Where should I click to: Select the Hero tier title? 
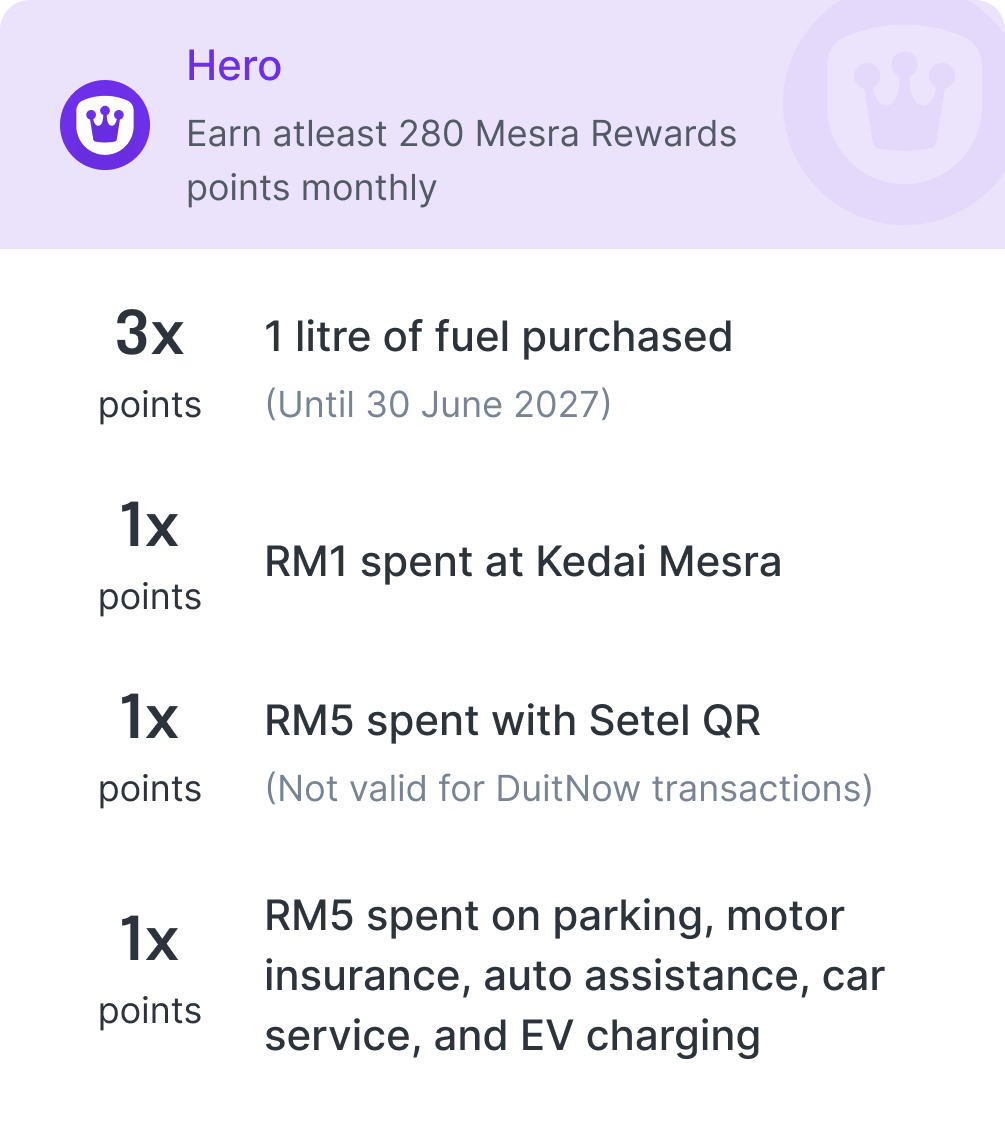point(234,65)
